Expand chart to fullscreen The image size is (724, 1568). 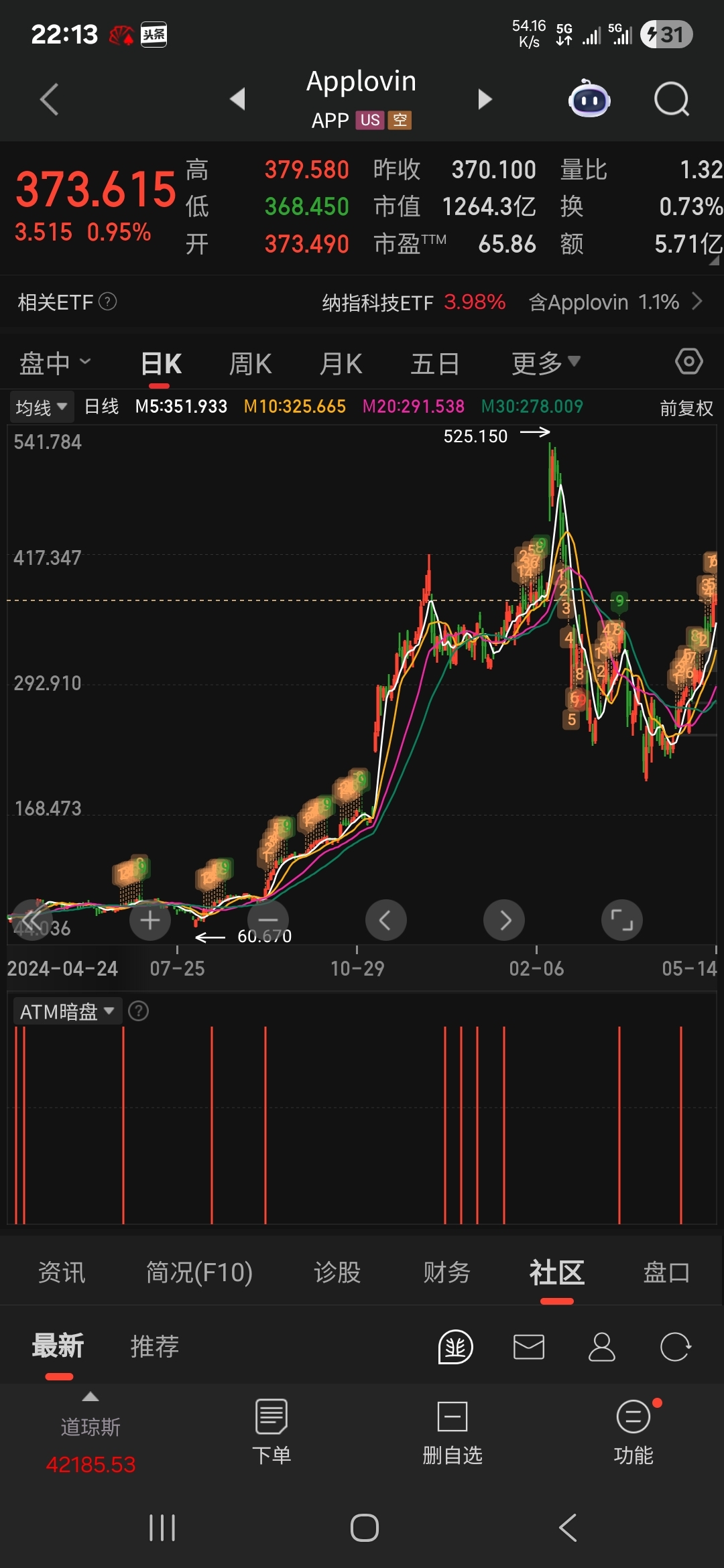[622, 920]
